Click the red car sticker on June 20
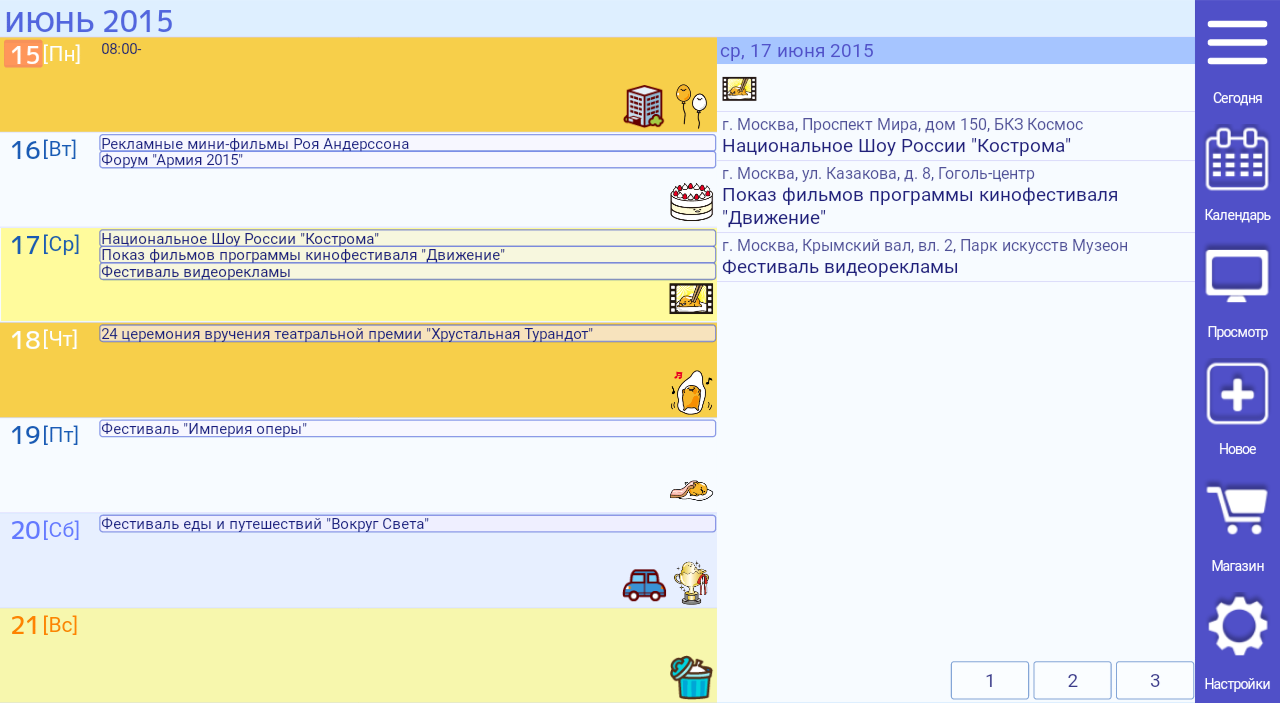 pos(644,585)
